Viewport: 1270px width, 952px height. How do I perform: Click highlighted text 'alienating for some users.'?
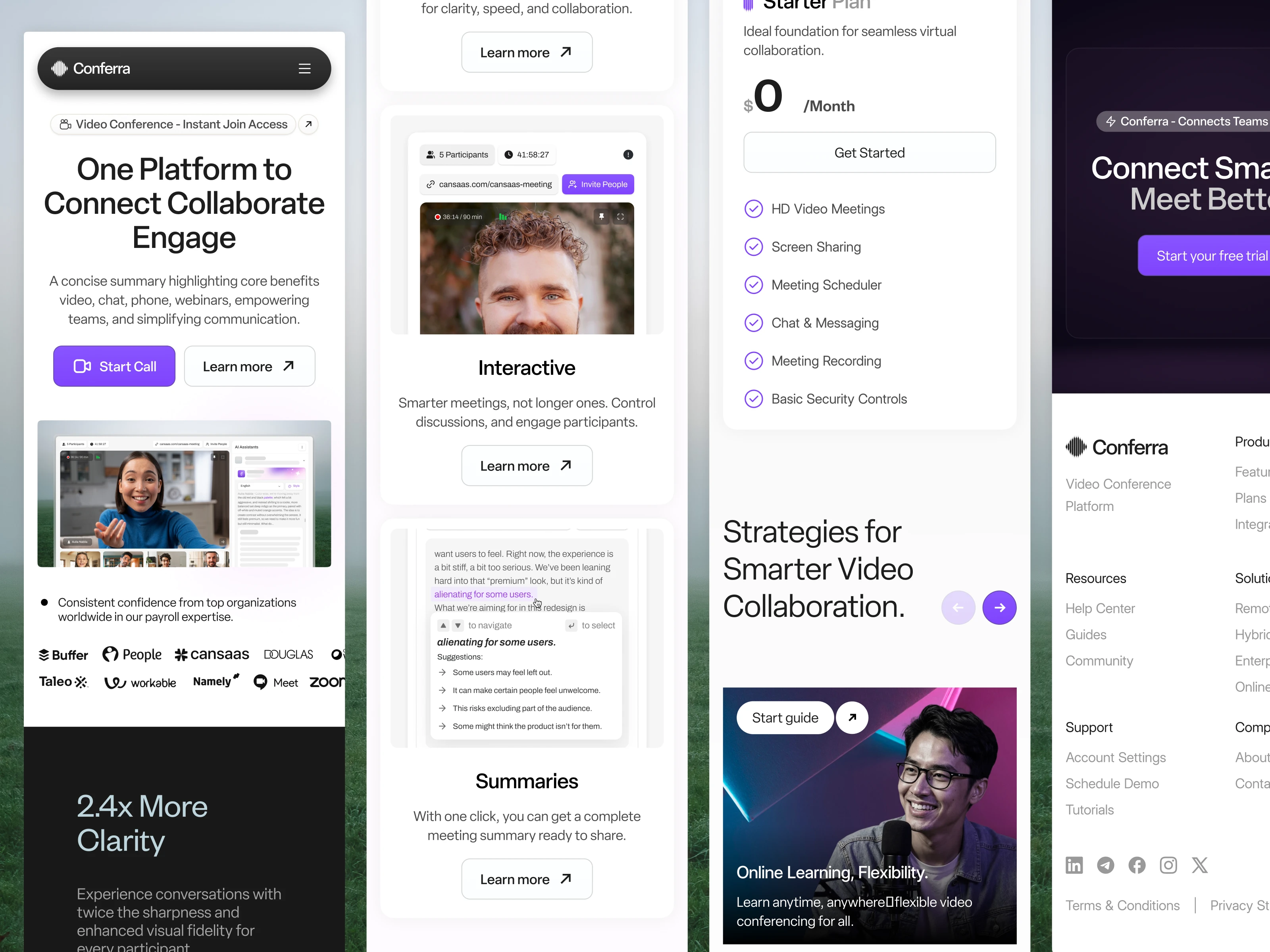coord(483,595)
